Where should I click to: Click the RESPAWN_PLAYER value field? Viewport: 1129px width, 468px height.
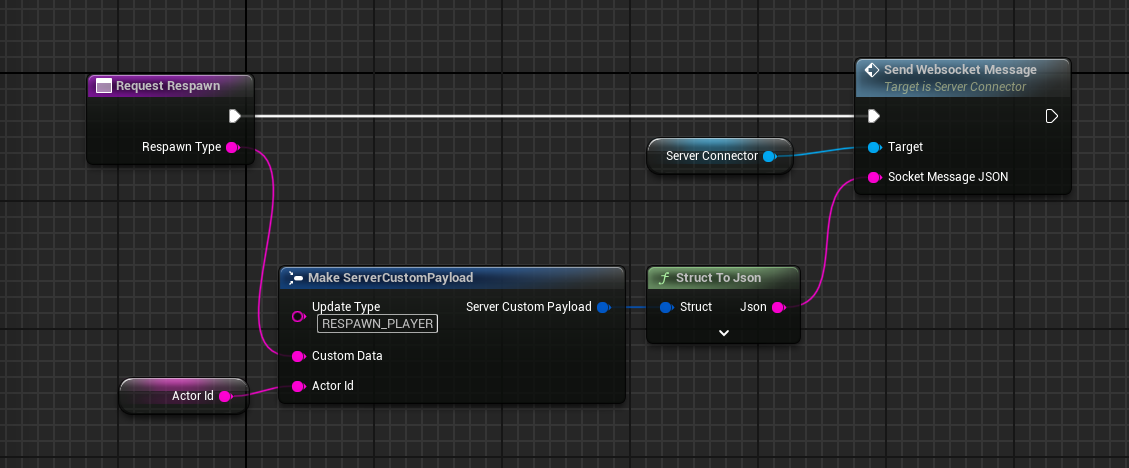tap(378, 324)
